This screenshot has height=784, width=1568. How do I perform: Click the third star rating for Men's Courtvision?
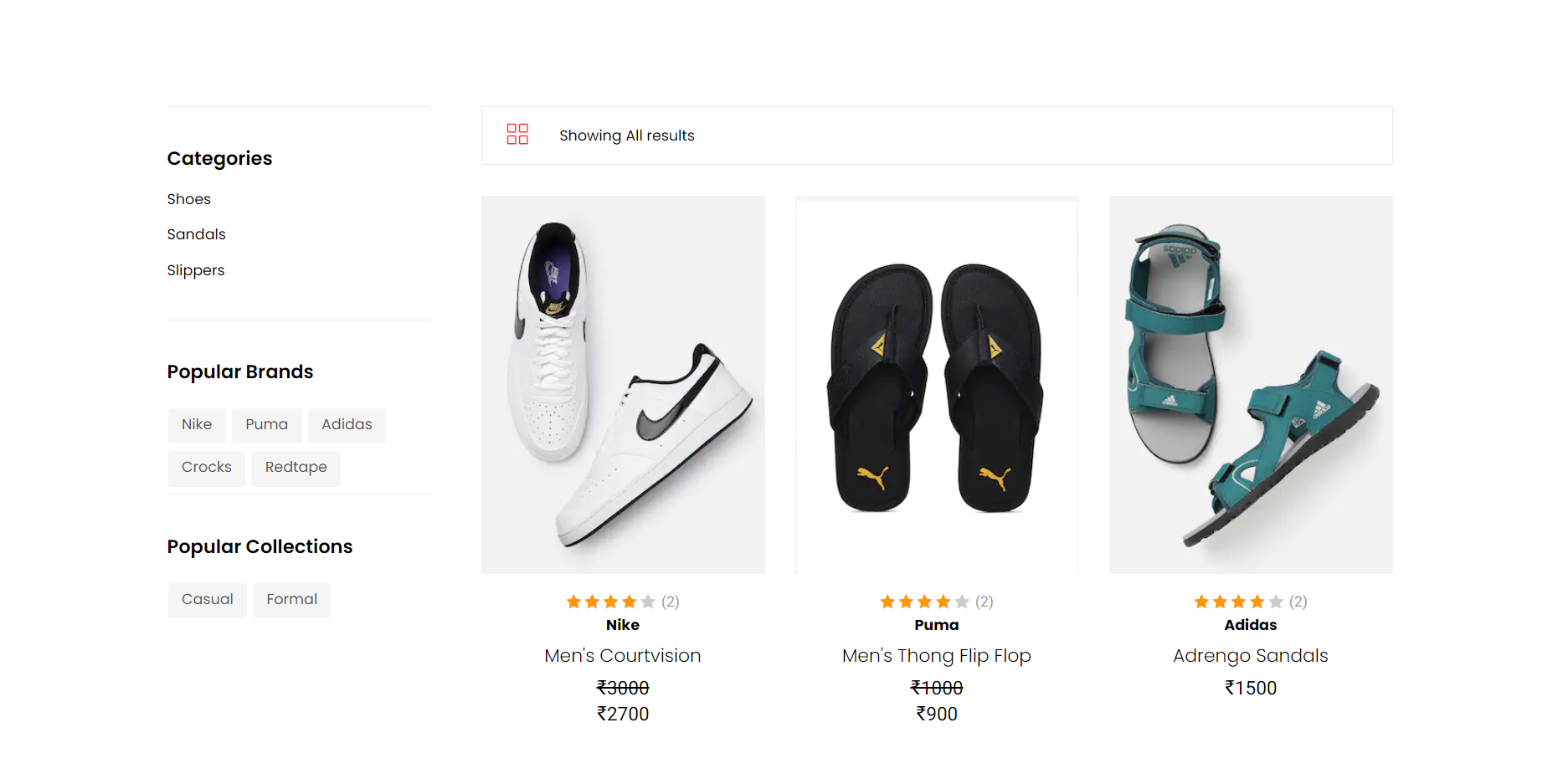point(609,601)
